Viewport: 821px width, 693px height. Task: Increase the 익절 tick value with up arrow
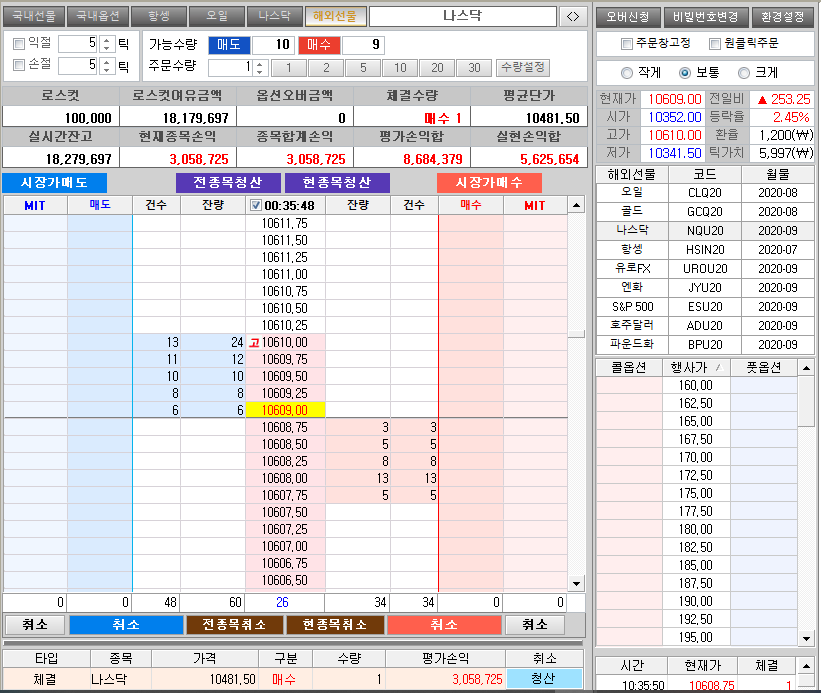107,39
